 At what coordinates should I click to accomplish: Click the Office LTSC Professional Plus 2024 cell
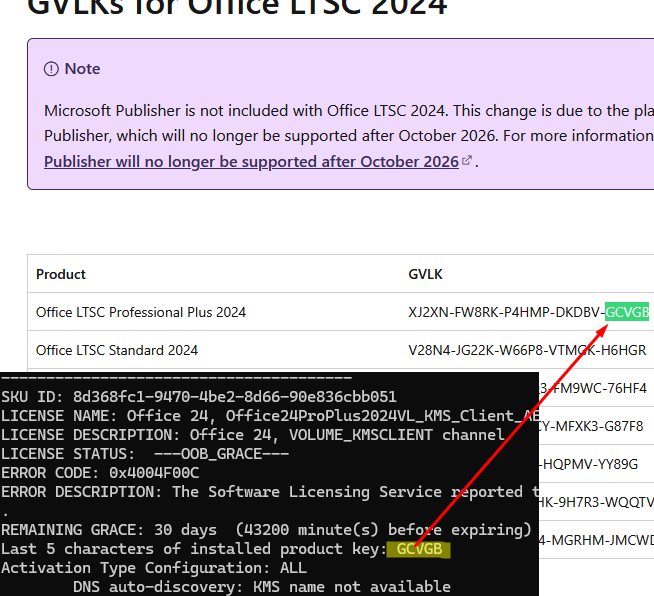(x=141, y=312)
